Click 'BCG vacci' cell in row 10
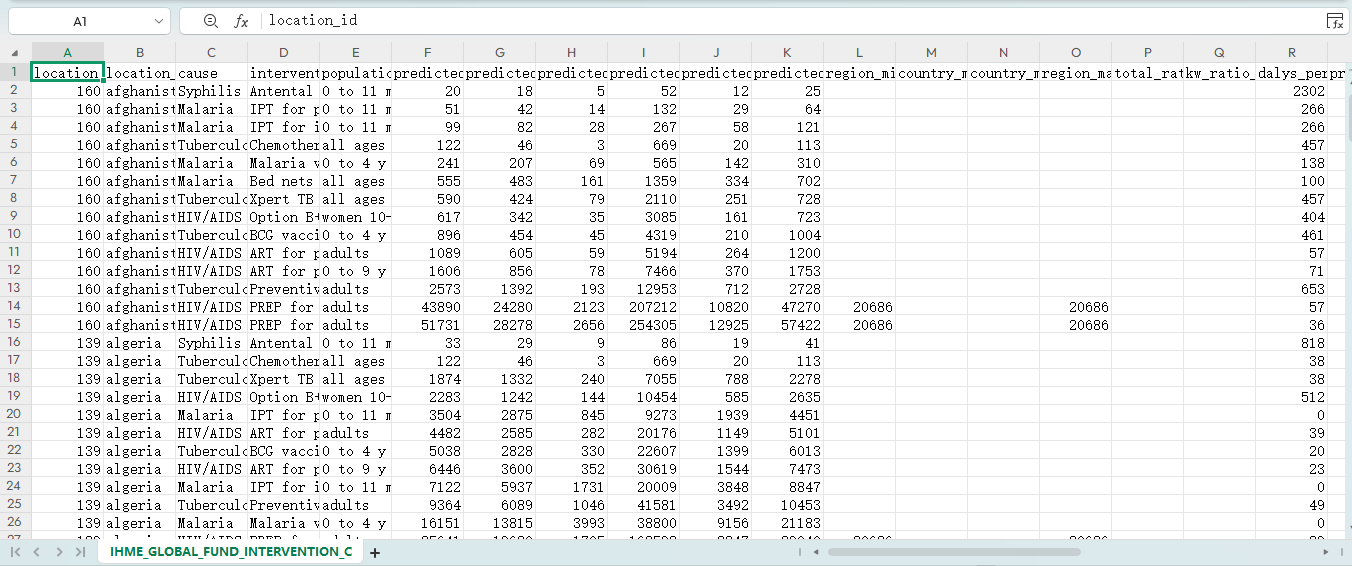Screen dimensions: 1352x566 pos(283,234)
